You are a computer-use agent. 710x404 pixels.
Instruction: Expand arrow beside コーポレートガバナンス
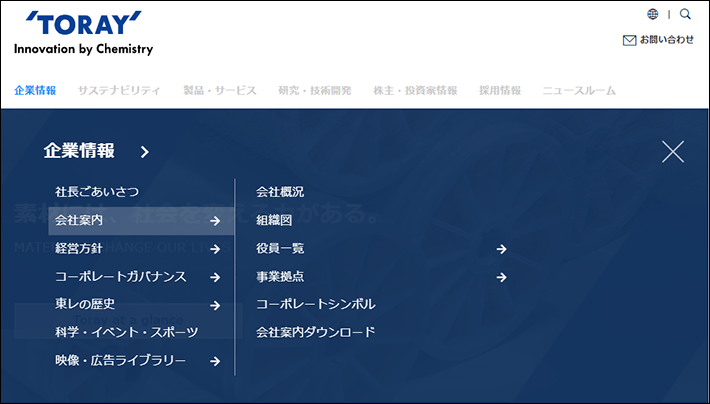tap(215, 277)
